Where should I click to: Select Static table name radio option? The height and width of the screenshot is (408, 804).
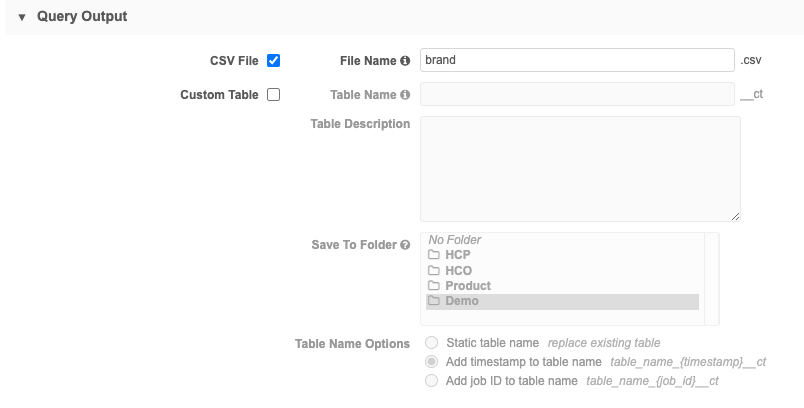(x=432, y=343)
